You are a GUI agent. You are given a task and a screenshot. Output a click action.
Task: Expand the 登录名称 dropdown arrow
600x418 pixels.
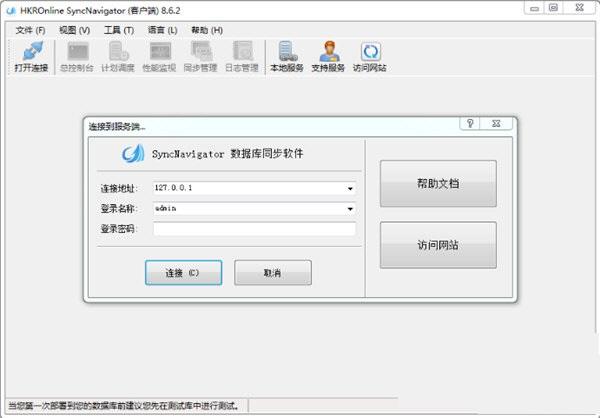[350, 209]
